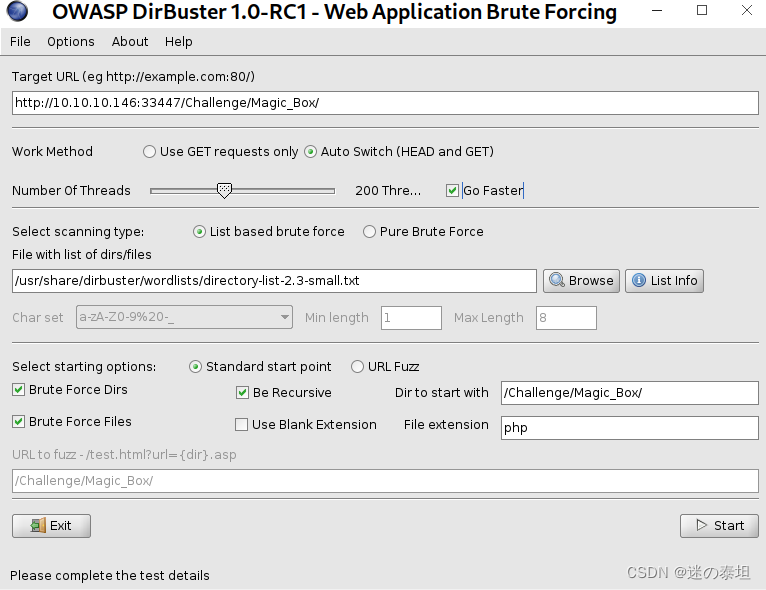
Task: Toggle the Go Faster checkbox
Action: click(452, 190)
